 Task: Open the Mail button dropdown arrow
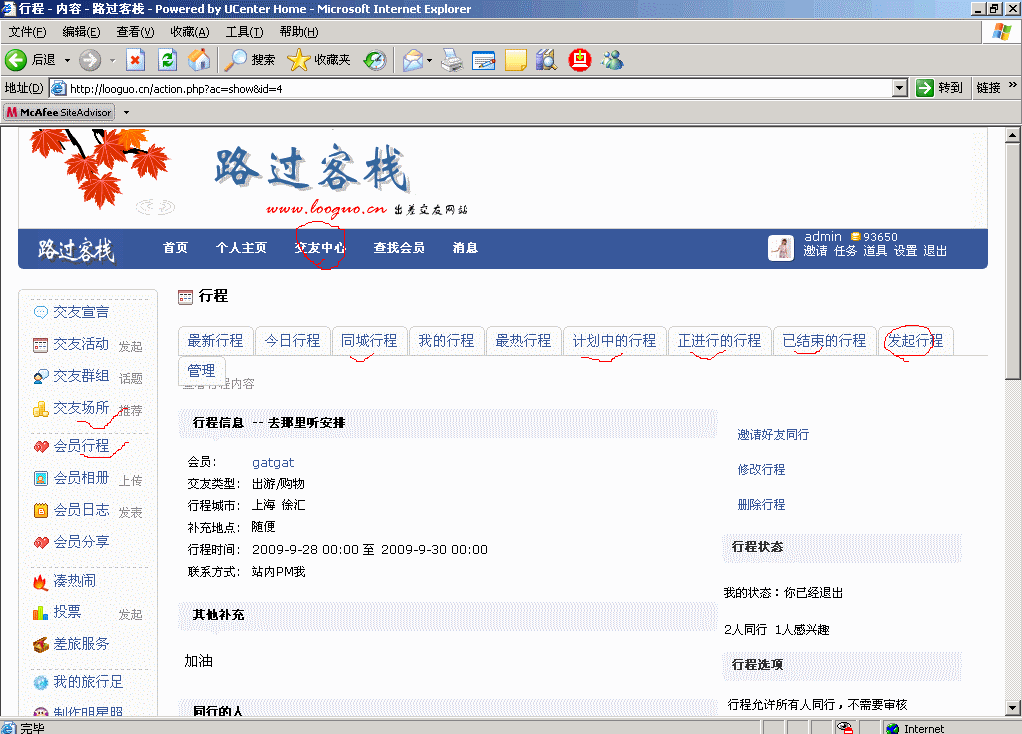[x=430, y=60]
